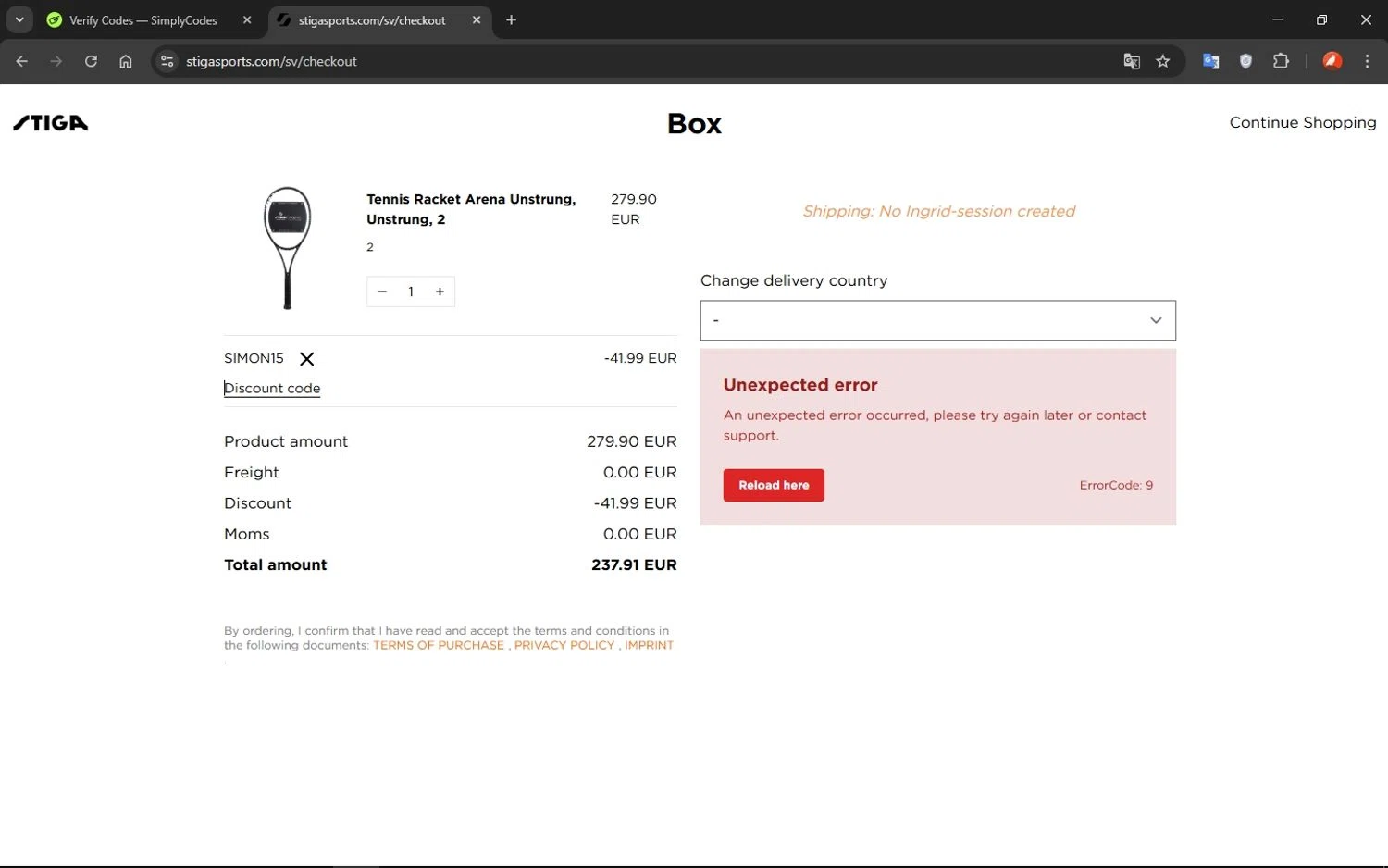Close the stigasports checkout tab
Image resolution: width=1388 pixels, height=868 pixels.
point(477,19)
